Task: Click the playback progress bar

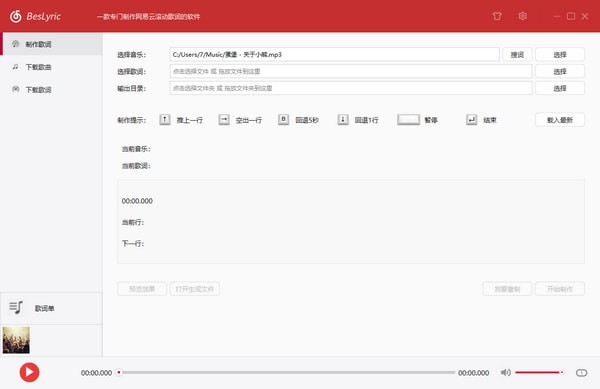Action: [x=287, y=372]
